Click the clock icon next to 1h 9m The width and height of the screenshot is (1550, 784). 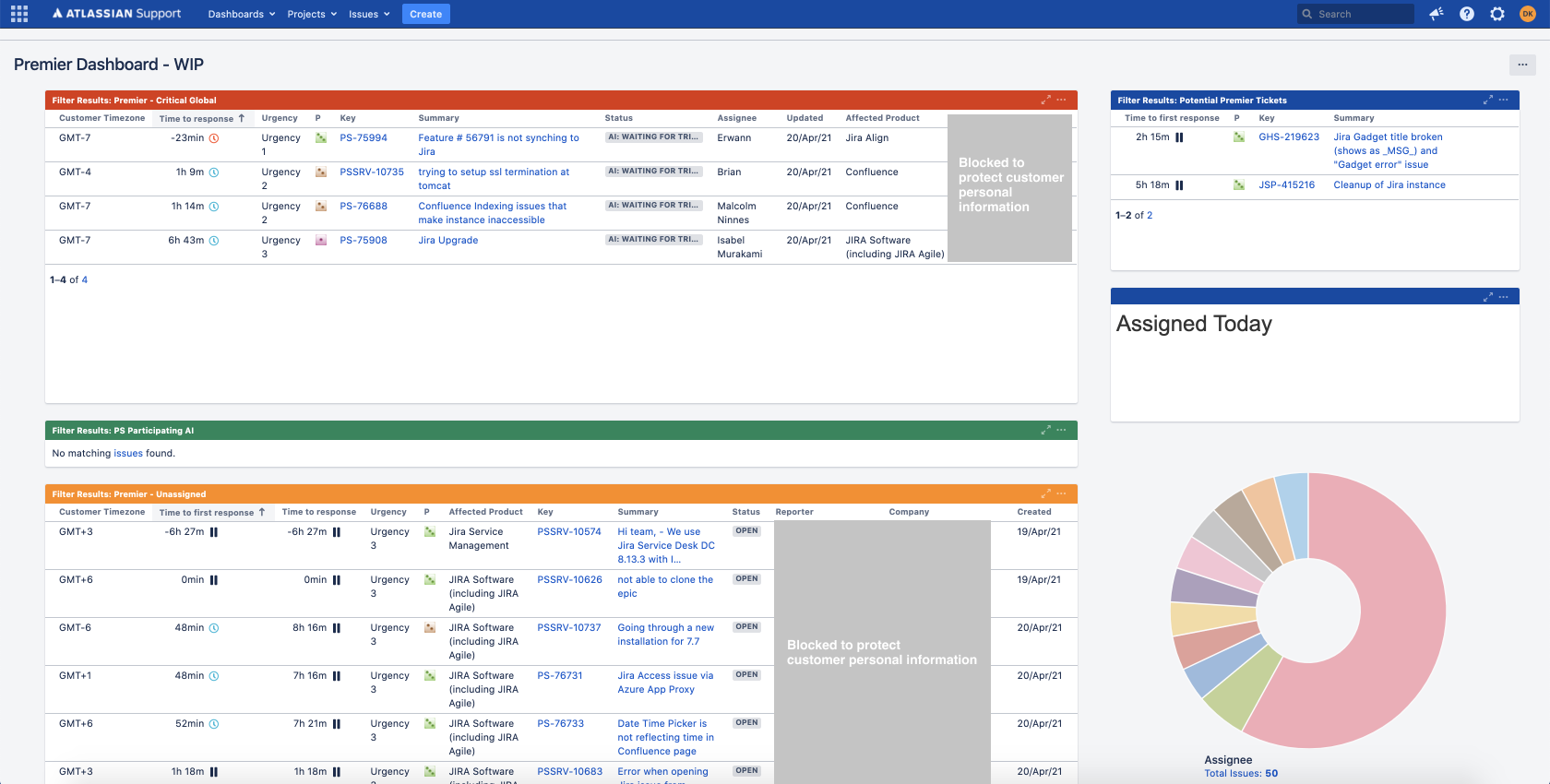(214, 172)
